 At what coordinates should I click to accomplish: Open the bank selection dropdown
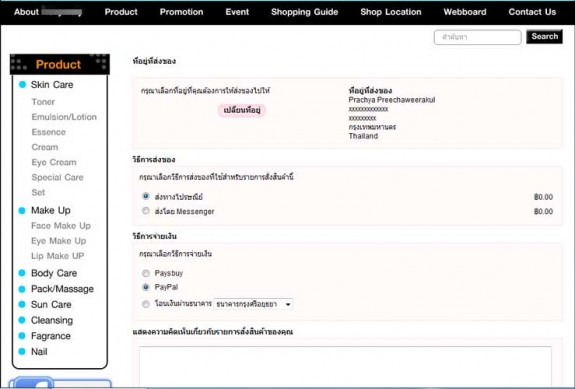(253, 304)
